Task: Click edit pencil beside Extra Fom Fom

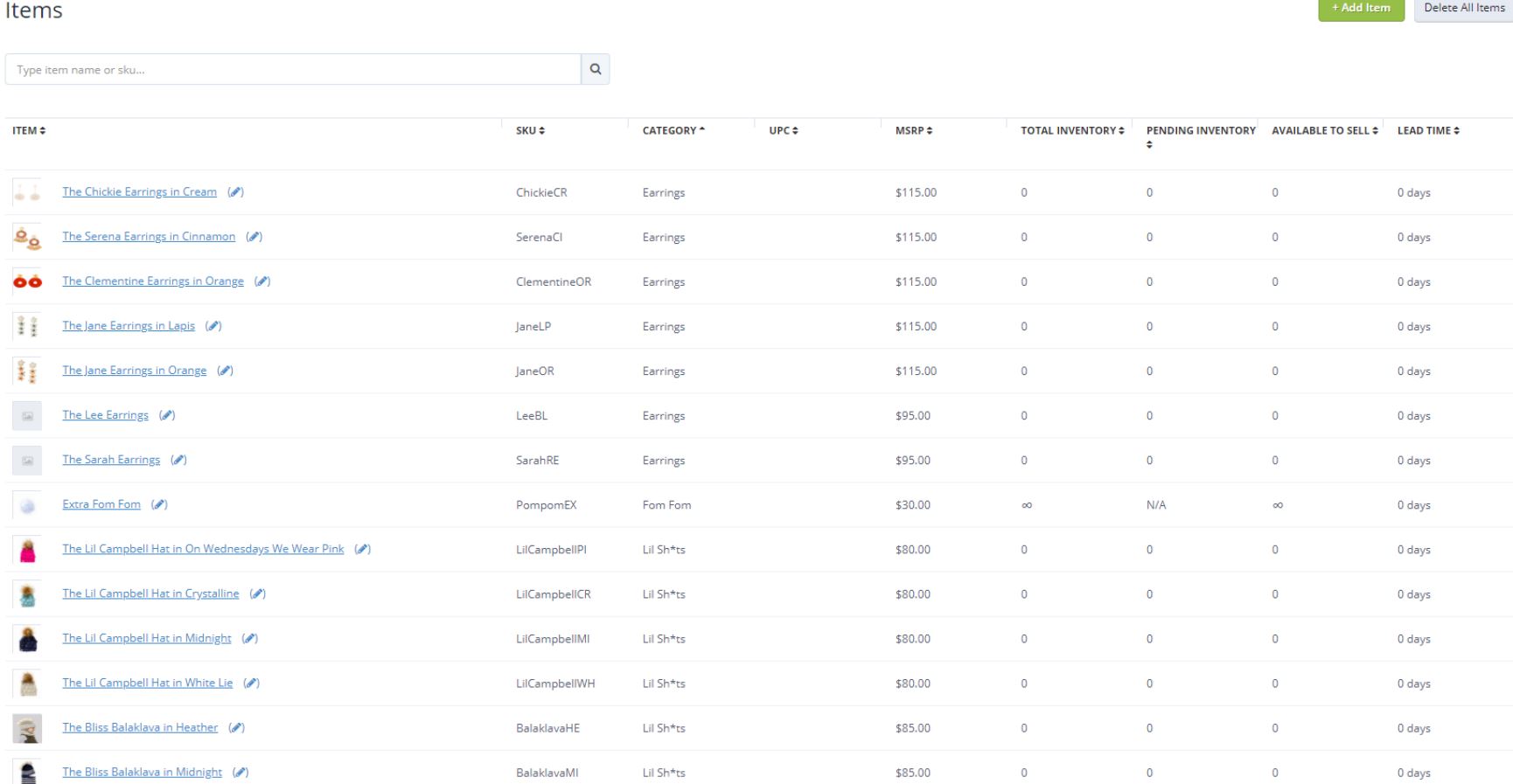Action: click(159, 504)
